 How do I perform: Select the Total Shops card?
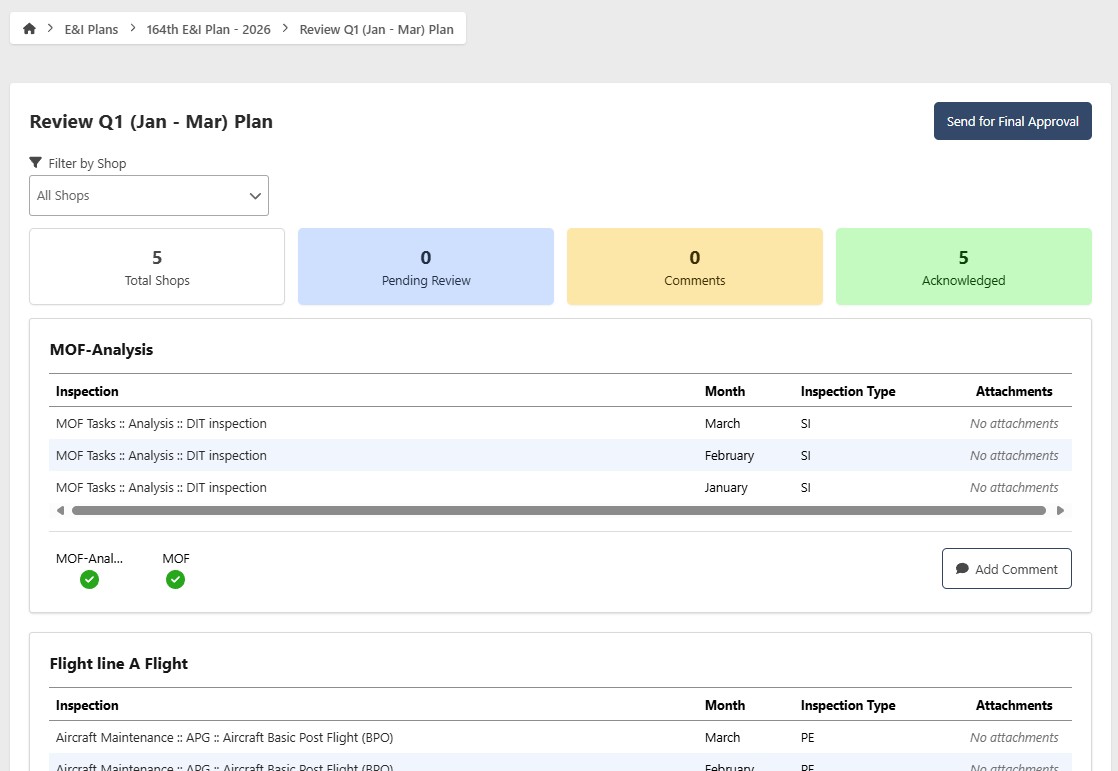[157, 267]
